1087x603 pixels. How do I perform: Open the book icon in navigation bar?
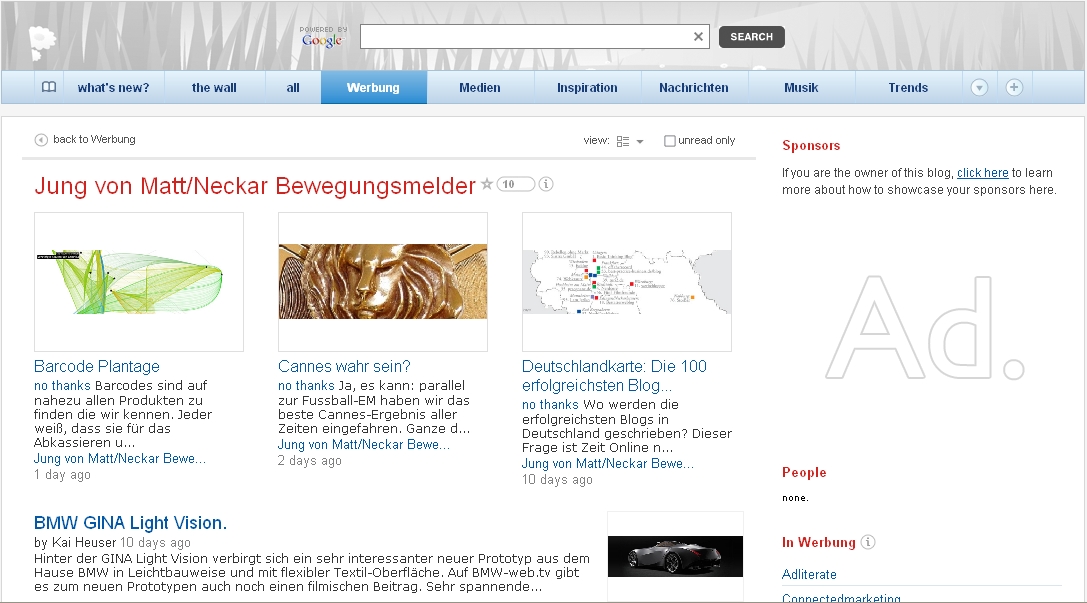49,87
